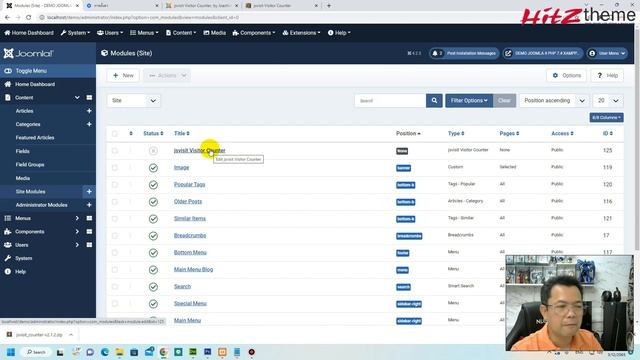Select the Older Posts checkbox
Image resolution: width=640 pixels, height=360 pixels.
pos(115,202)
